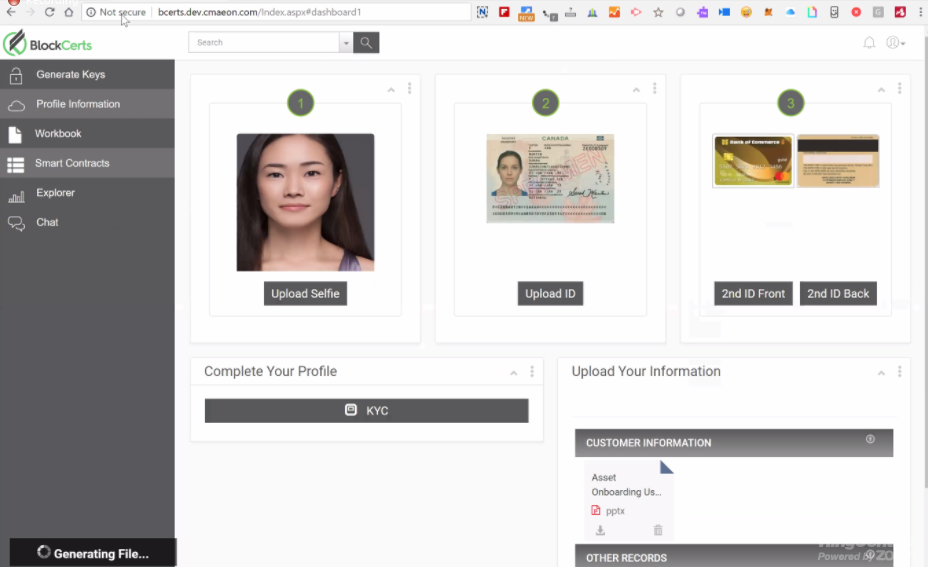Reload the page in browser
Screen dimensions: 928x567
coord(50,12)
